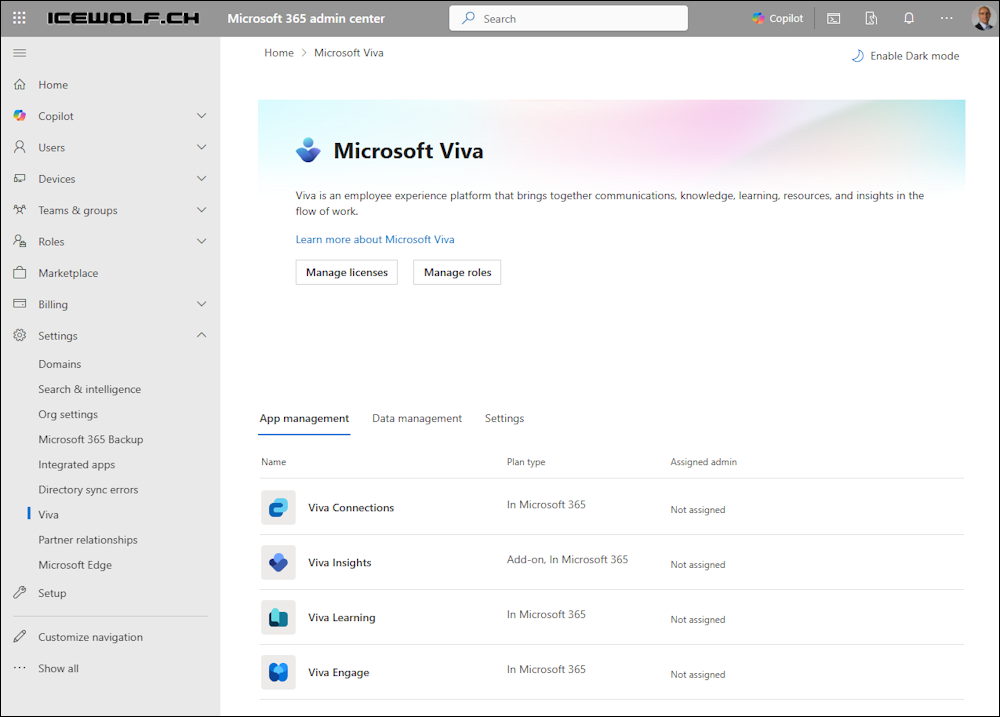Expand the Users menu chevron
The height and width of the screenshot is (717, 1000).
[202, 147]
